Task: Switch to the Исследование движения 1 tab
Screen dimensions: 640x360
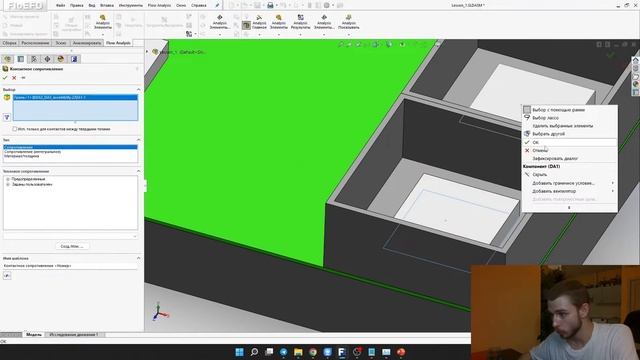Action: tap(74, 335)
